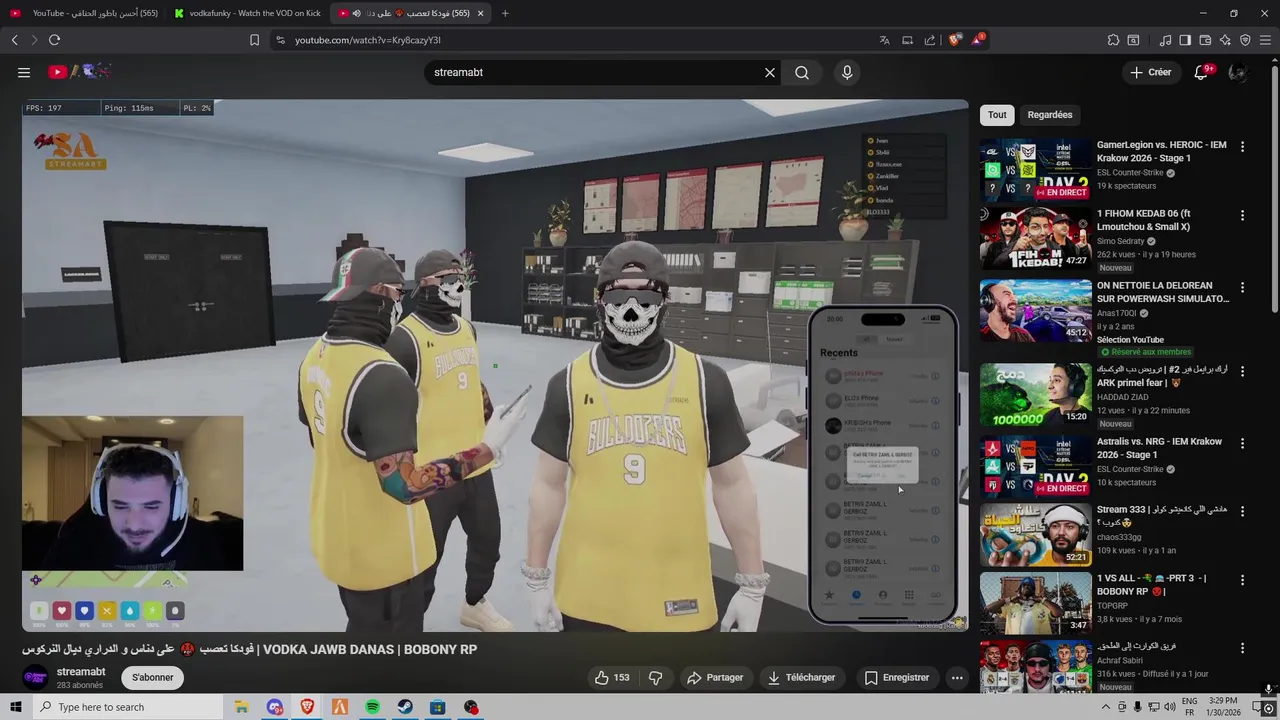Clear the streamabt search text

770,72
